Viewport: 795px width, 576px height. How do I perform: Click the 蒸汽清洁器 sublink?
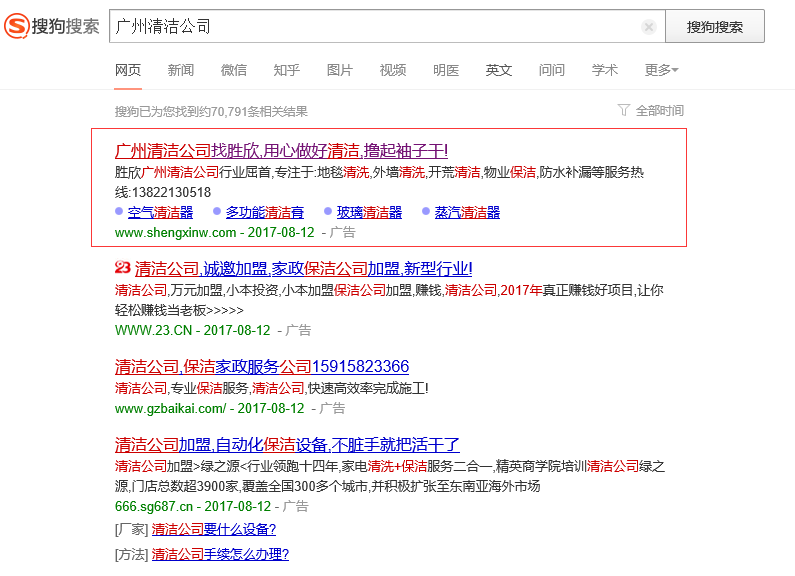[467, 212]
